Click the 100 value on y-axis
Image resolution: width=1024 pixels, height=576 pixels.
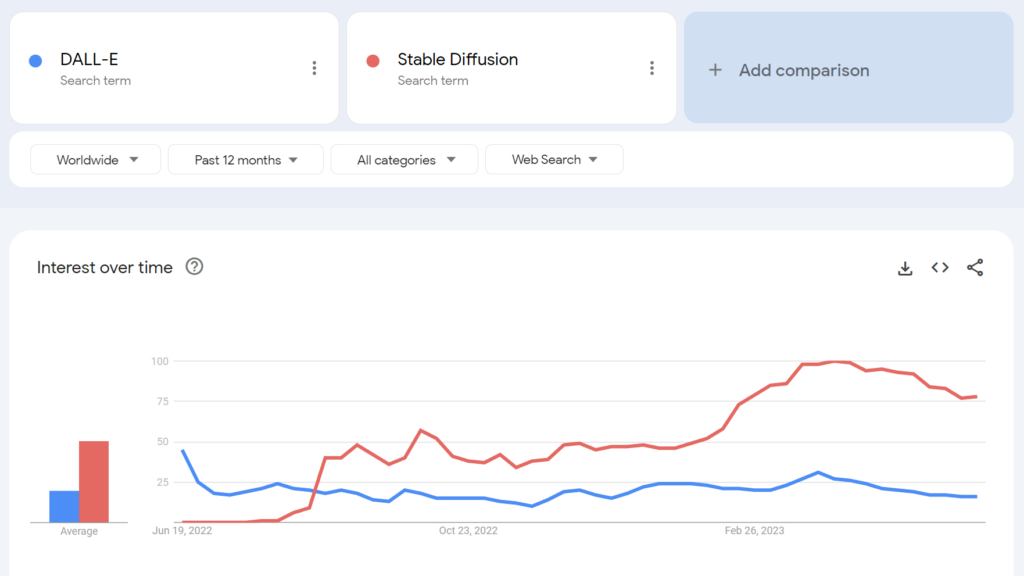[x=160, y=361]
